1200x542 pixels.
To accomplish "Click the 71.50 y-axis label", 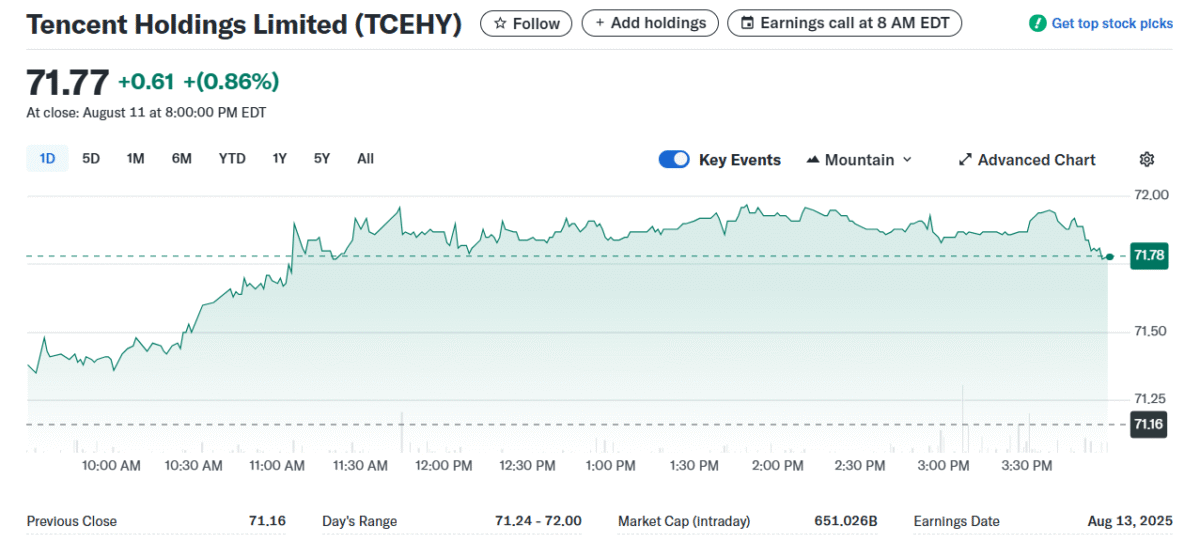I will click(1152, 331).
